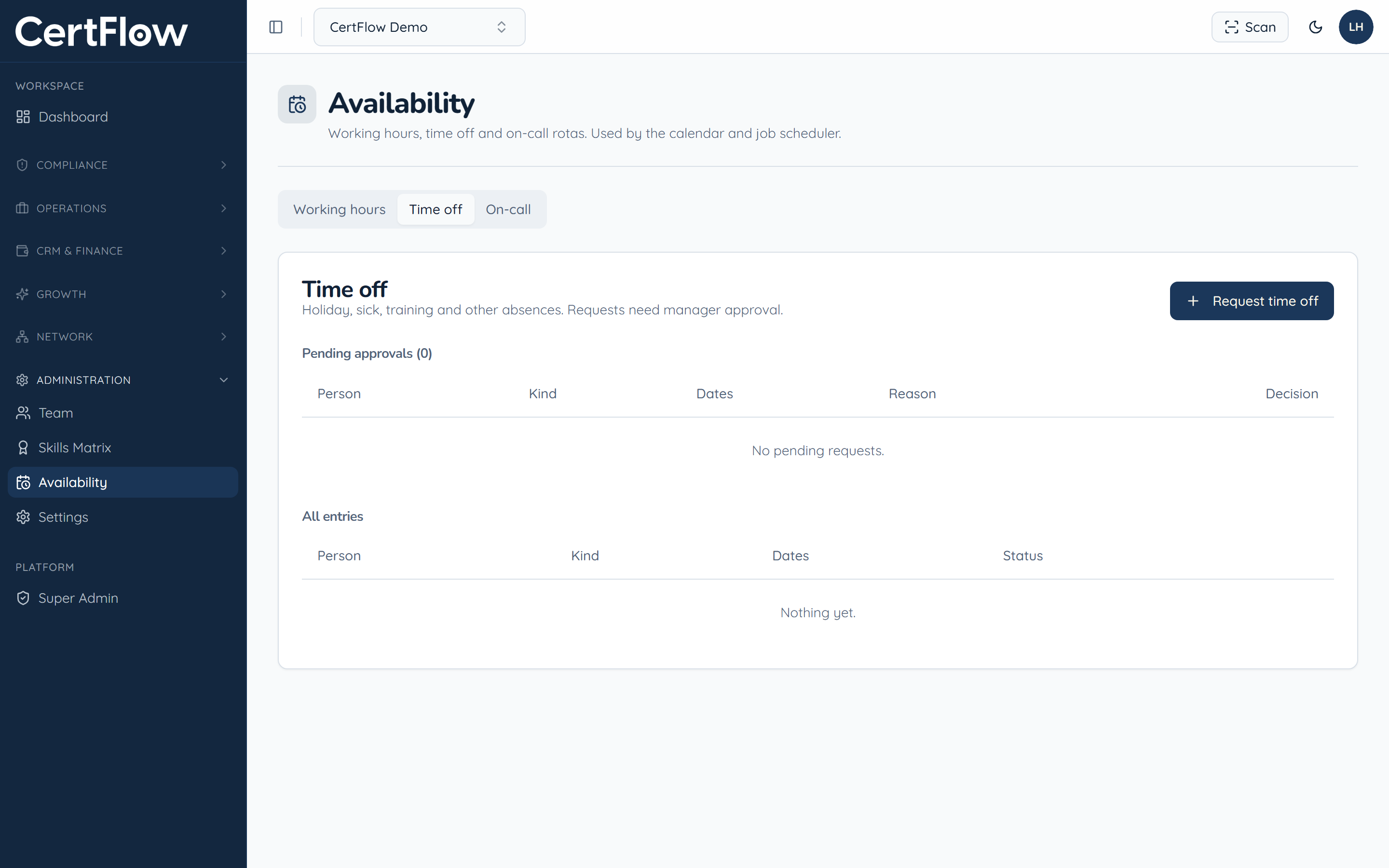
Task: Expand the Compliance section chevron
Action: pos(224,165)
